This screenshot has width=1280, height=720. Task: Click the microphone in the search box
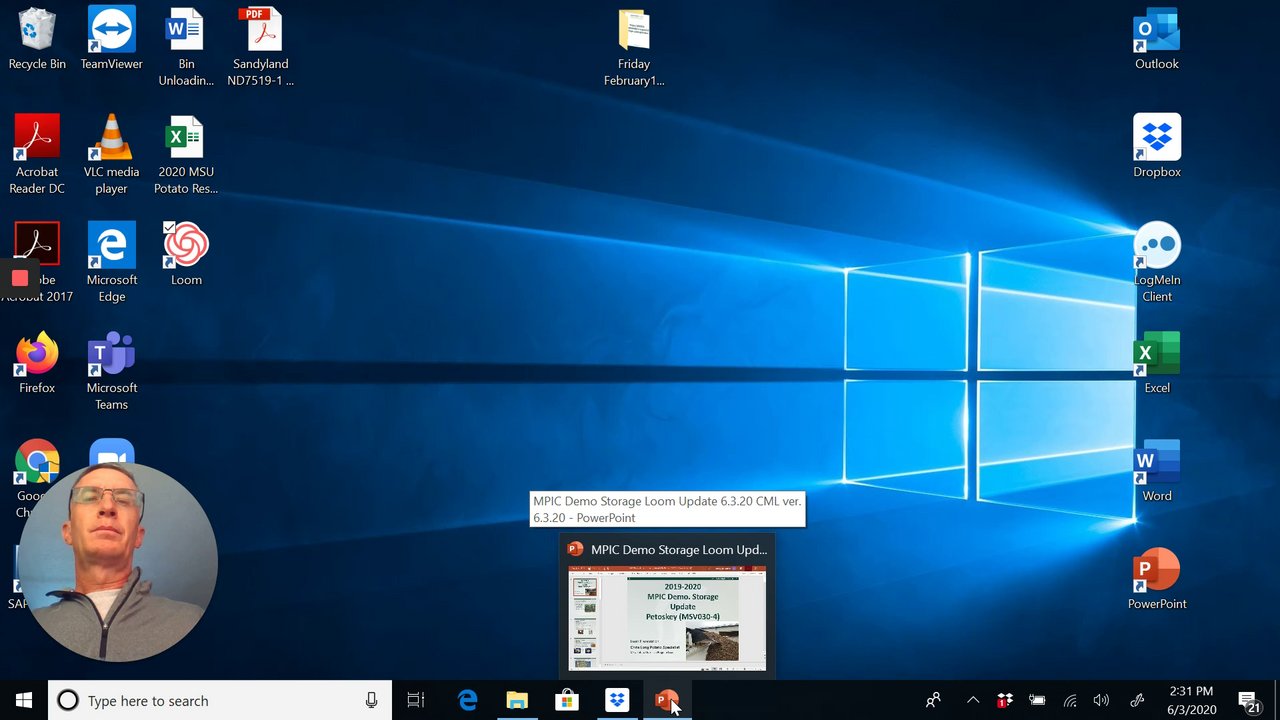371,701
